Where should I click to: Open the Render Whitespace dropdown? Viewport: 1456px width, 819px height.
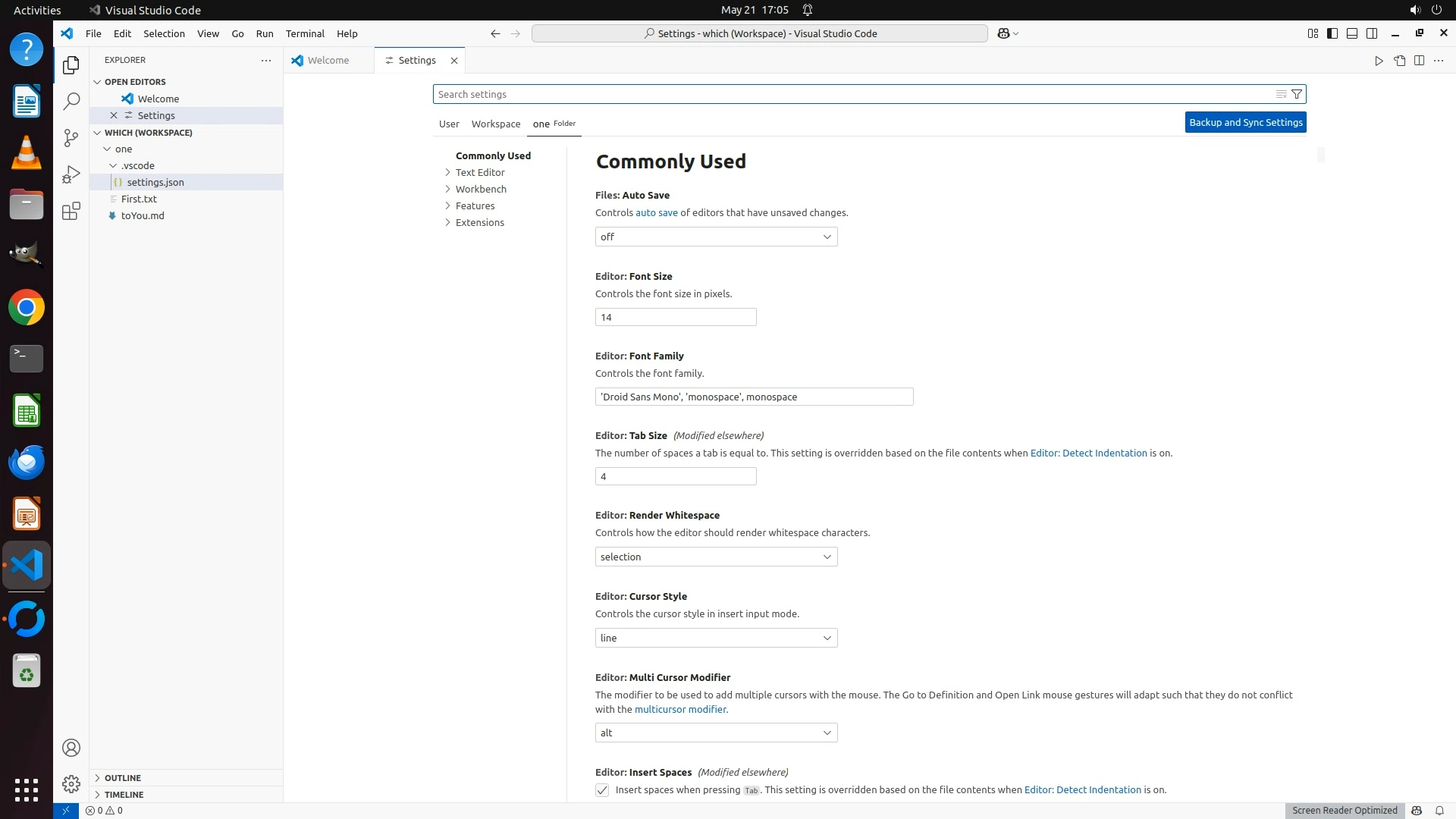(716, 557)
